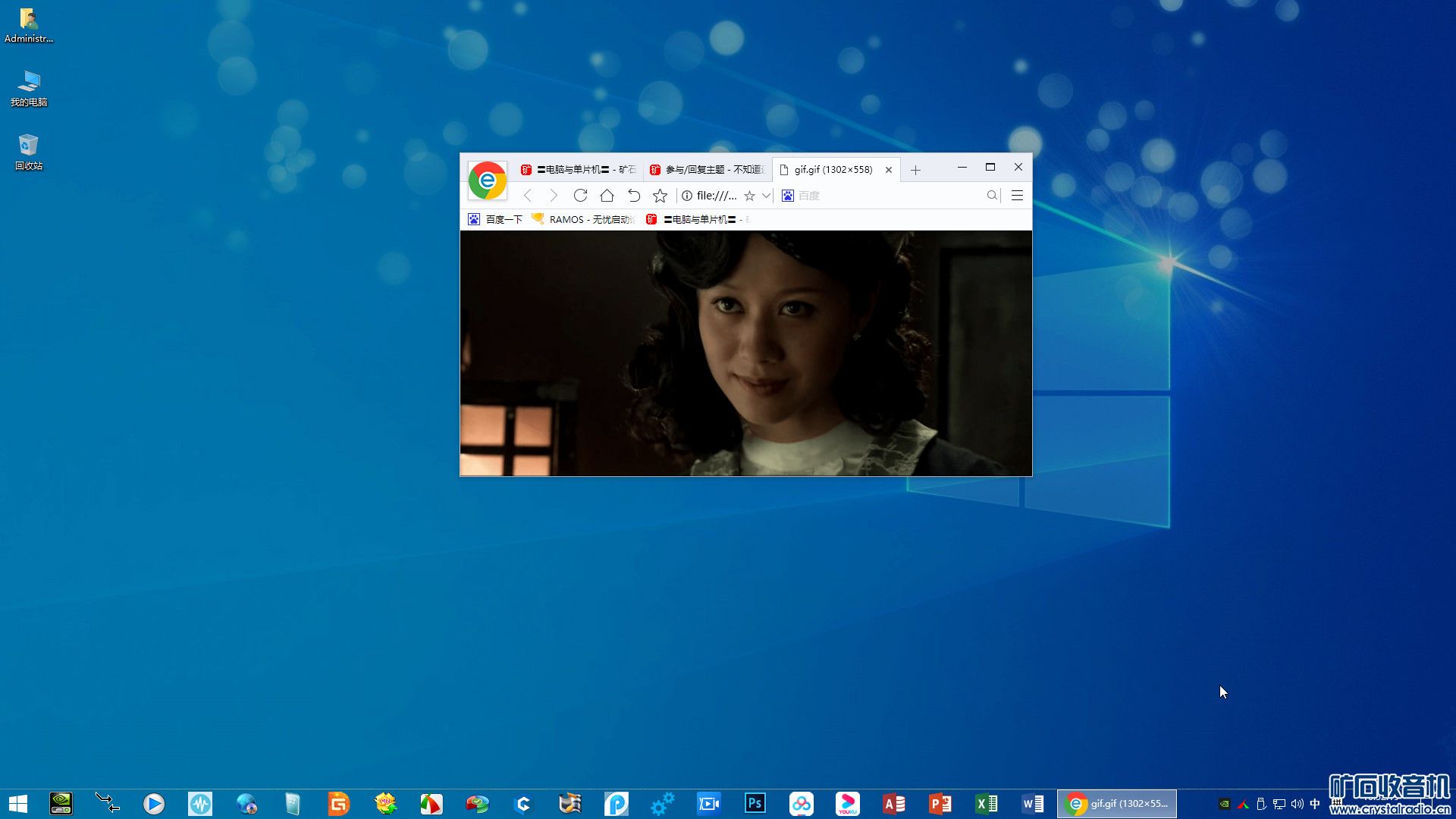1456x819 pixels.
Task: Open the browser hamburger menu
Action: [1018, 196]
